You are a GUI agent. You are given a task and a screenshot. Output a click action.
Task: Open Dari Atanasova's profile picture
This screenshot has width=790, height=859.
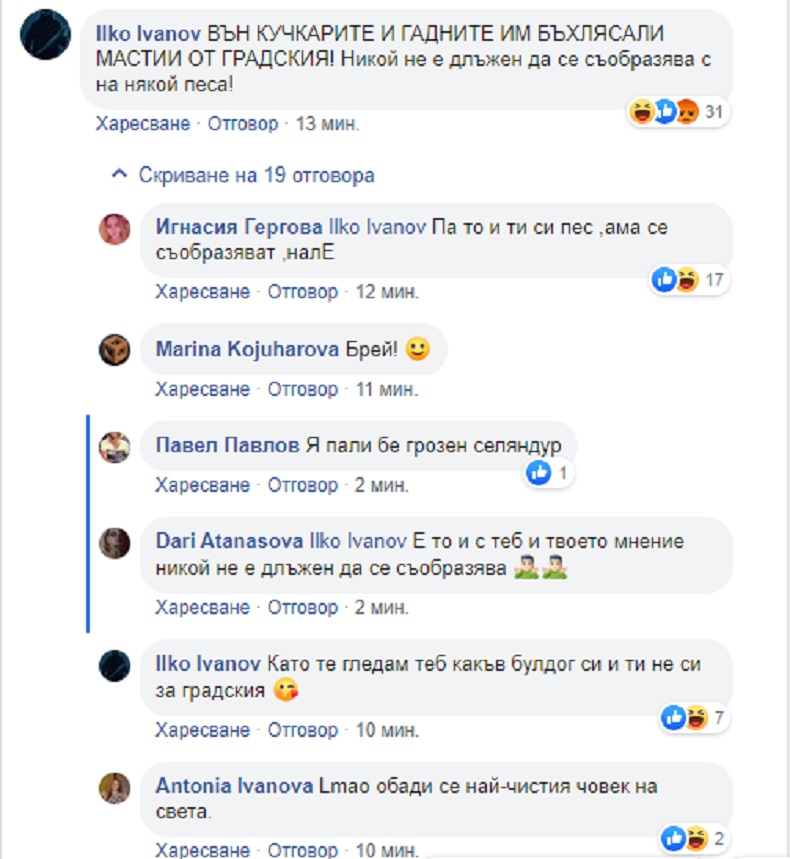tap(115, 543)
